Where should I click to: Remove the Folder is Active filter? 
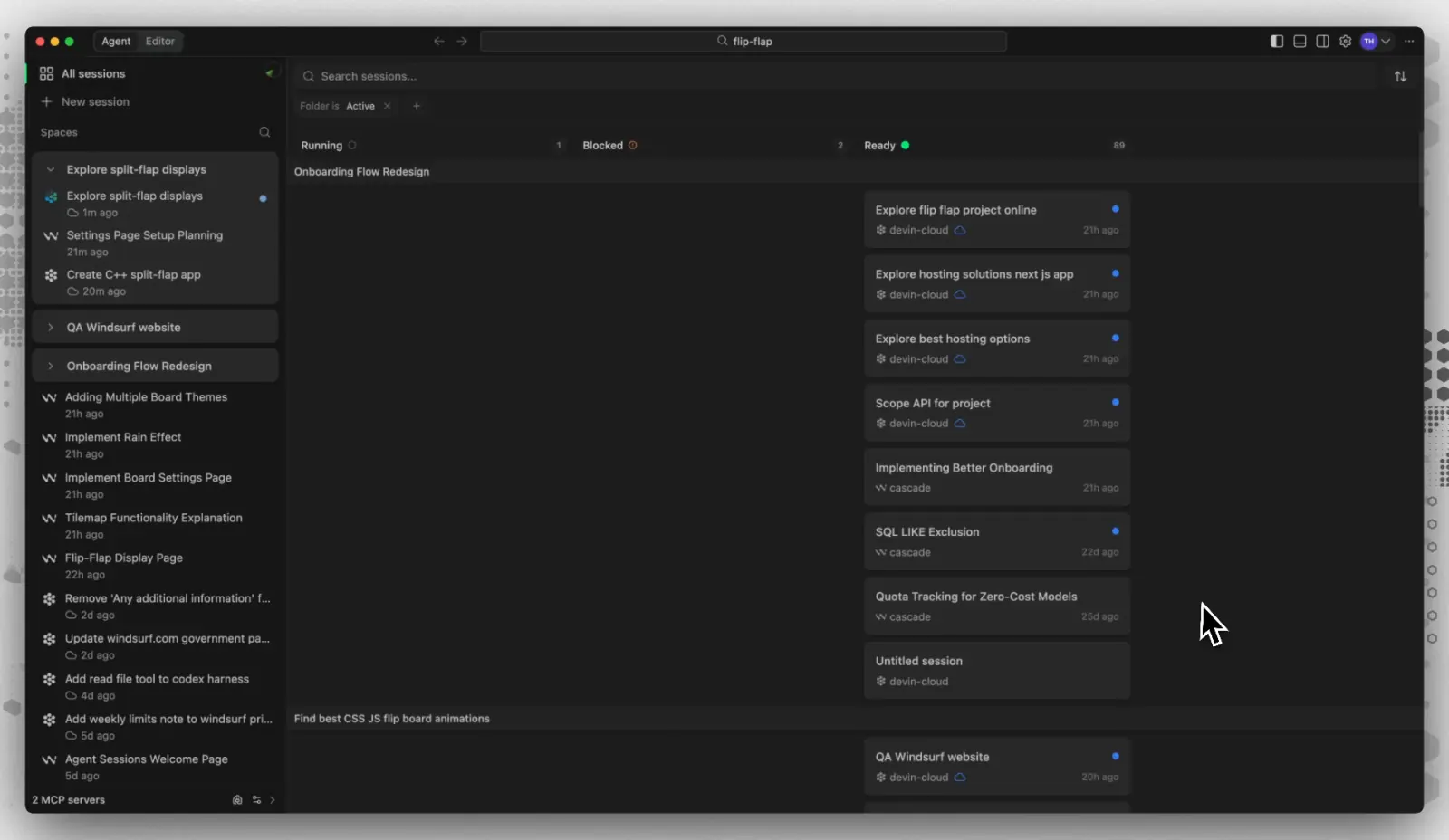pyautogui.click(x=388, y=106)
